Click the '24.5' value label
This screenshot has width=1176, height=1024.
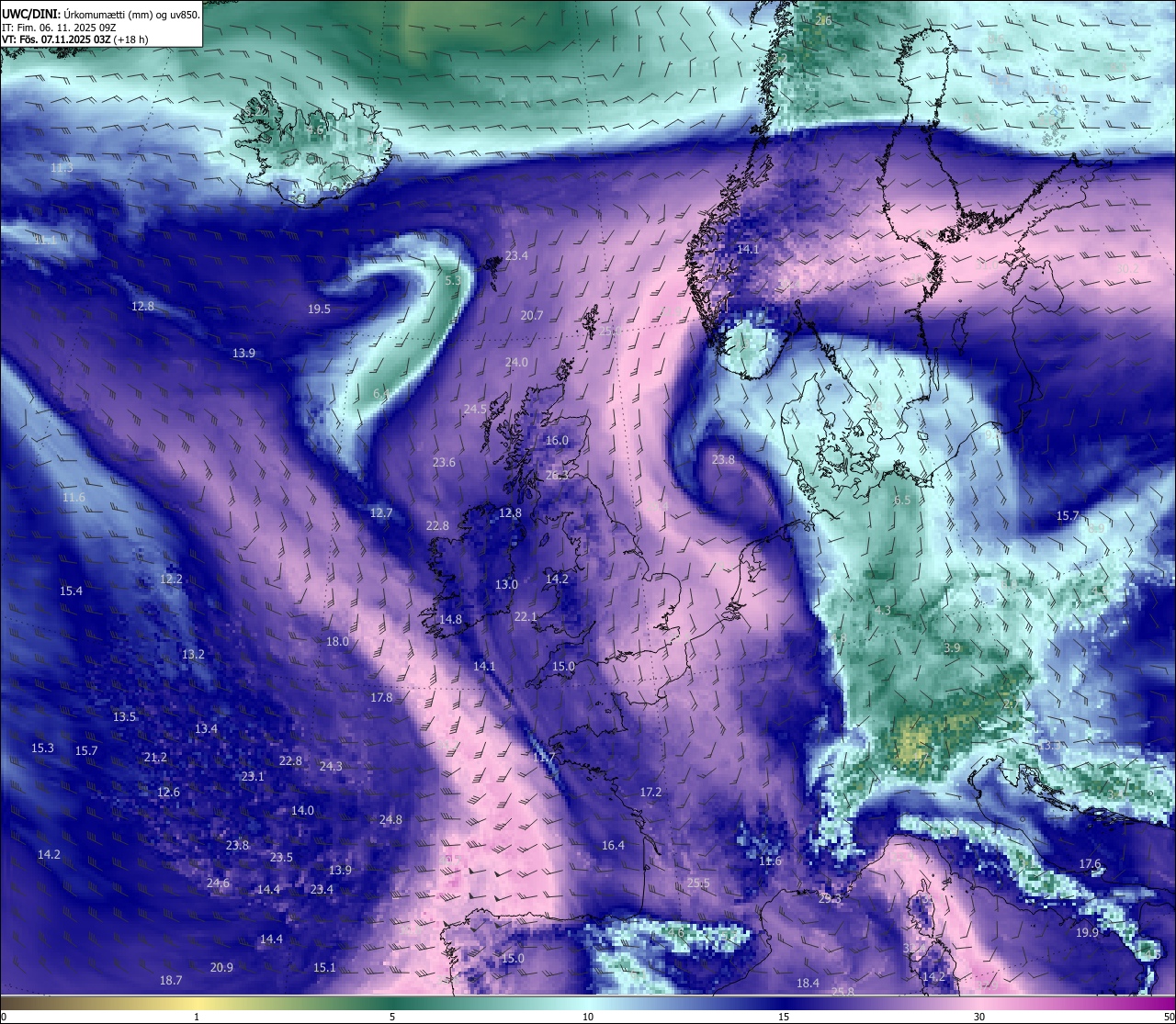475,410
